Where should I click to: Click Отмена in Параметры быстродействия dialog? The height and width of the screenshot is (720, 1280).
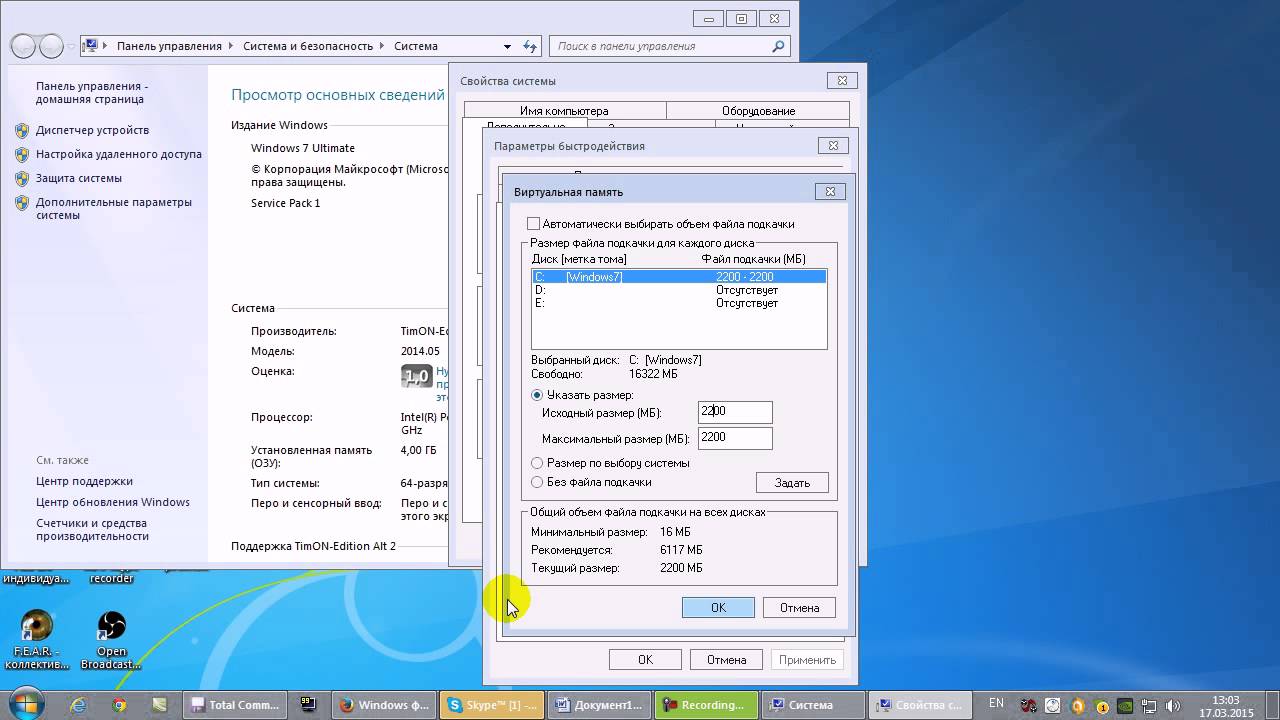[726, 660]
